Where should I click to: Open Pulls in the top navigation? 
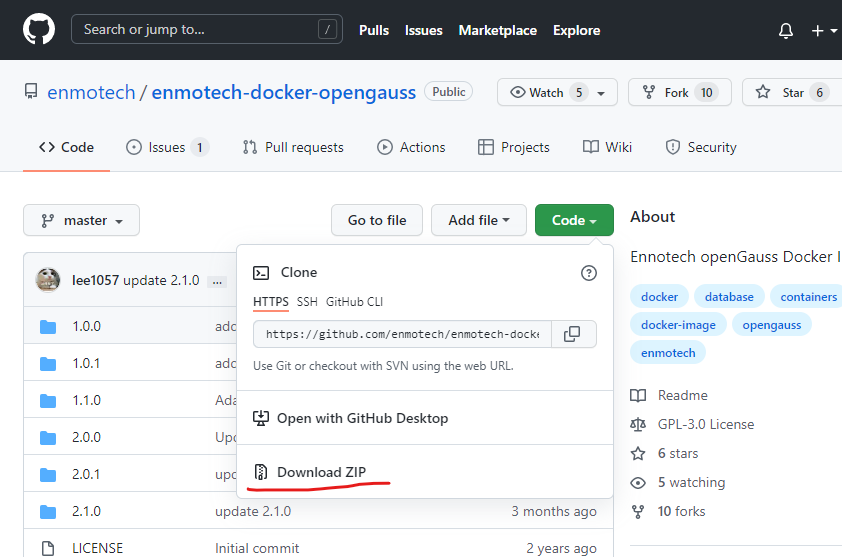(374, 31)
